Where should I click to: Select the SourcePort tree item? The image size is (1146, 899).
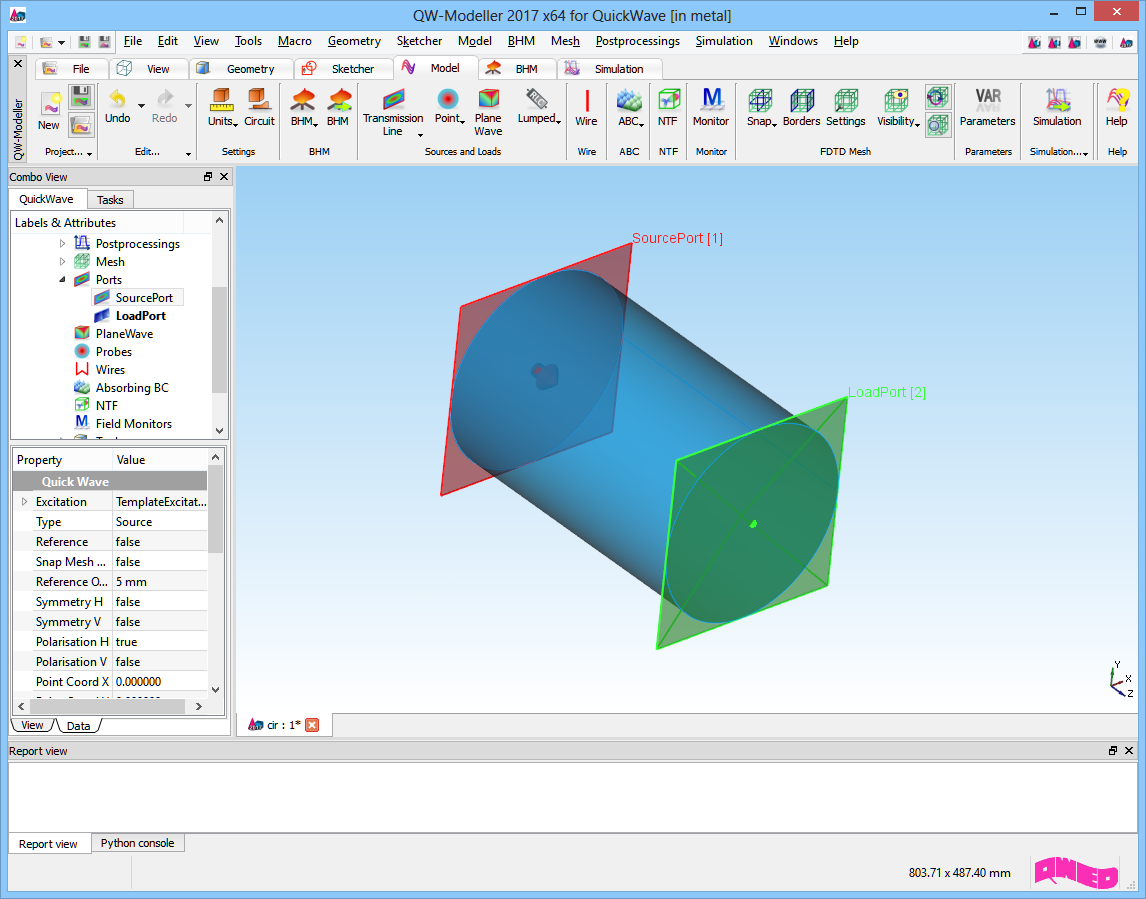[144, 297]
